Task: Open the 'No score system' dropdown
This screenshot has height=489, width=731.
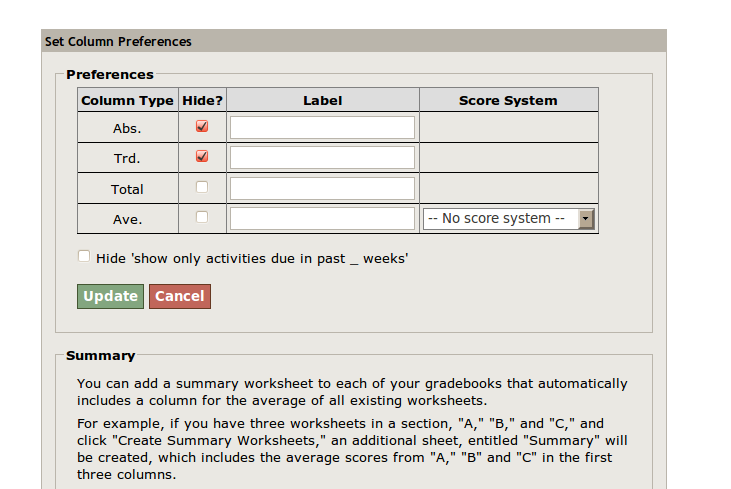Action: (509, 219)
